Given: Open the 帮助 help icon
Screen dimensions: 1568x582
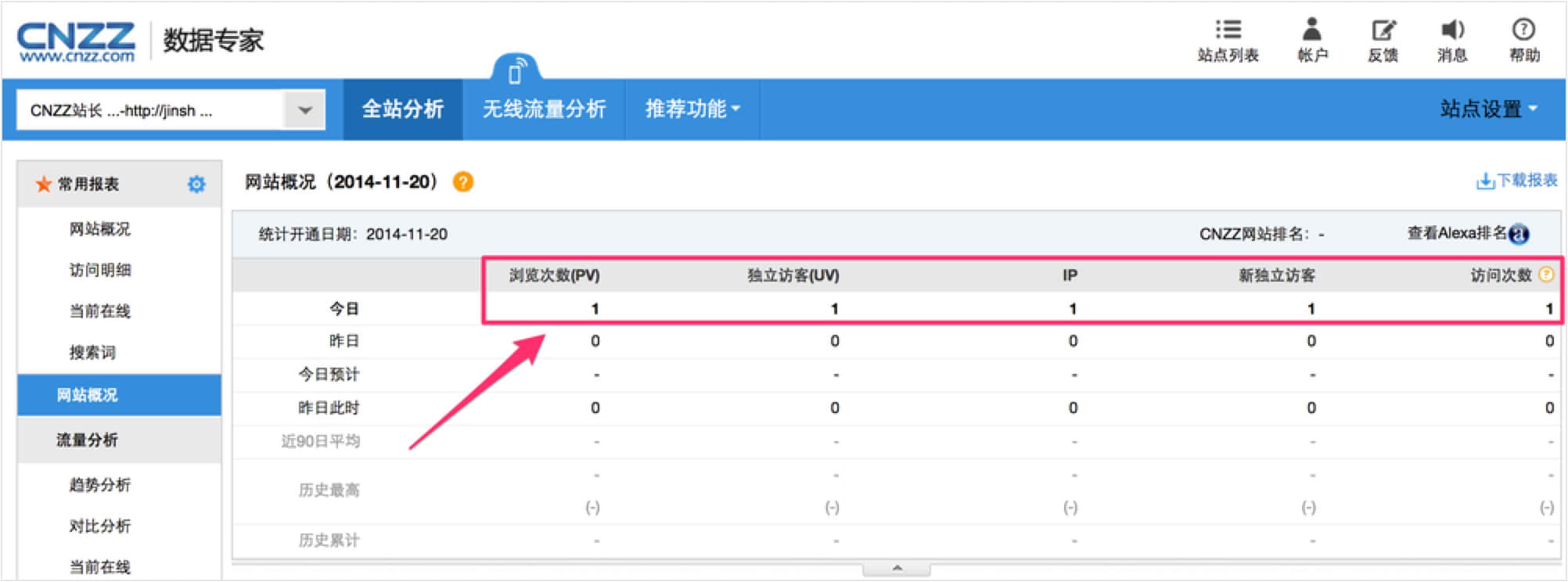Looking at the screenshot, I should 1523,31.
